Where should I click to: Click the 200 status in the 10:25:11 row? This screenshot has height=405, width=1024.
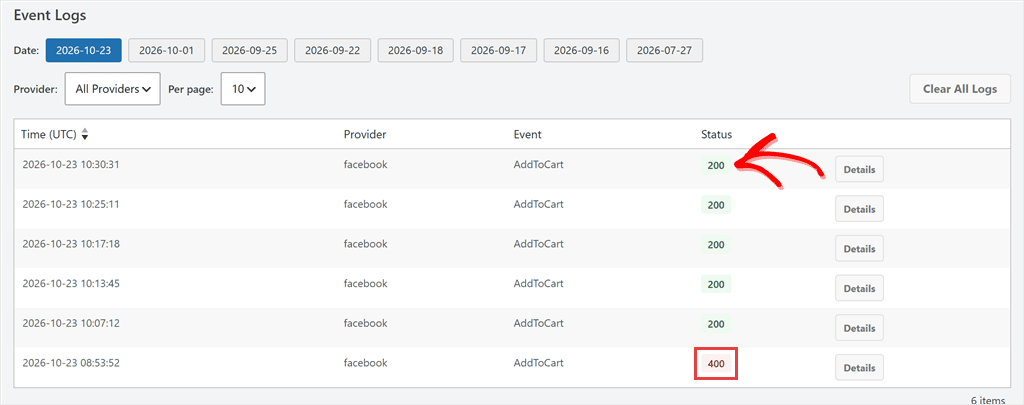coord(716,205)
